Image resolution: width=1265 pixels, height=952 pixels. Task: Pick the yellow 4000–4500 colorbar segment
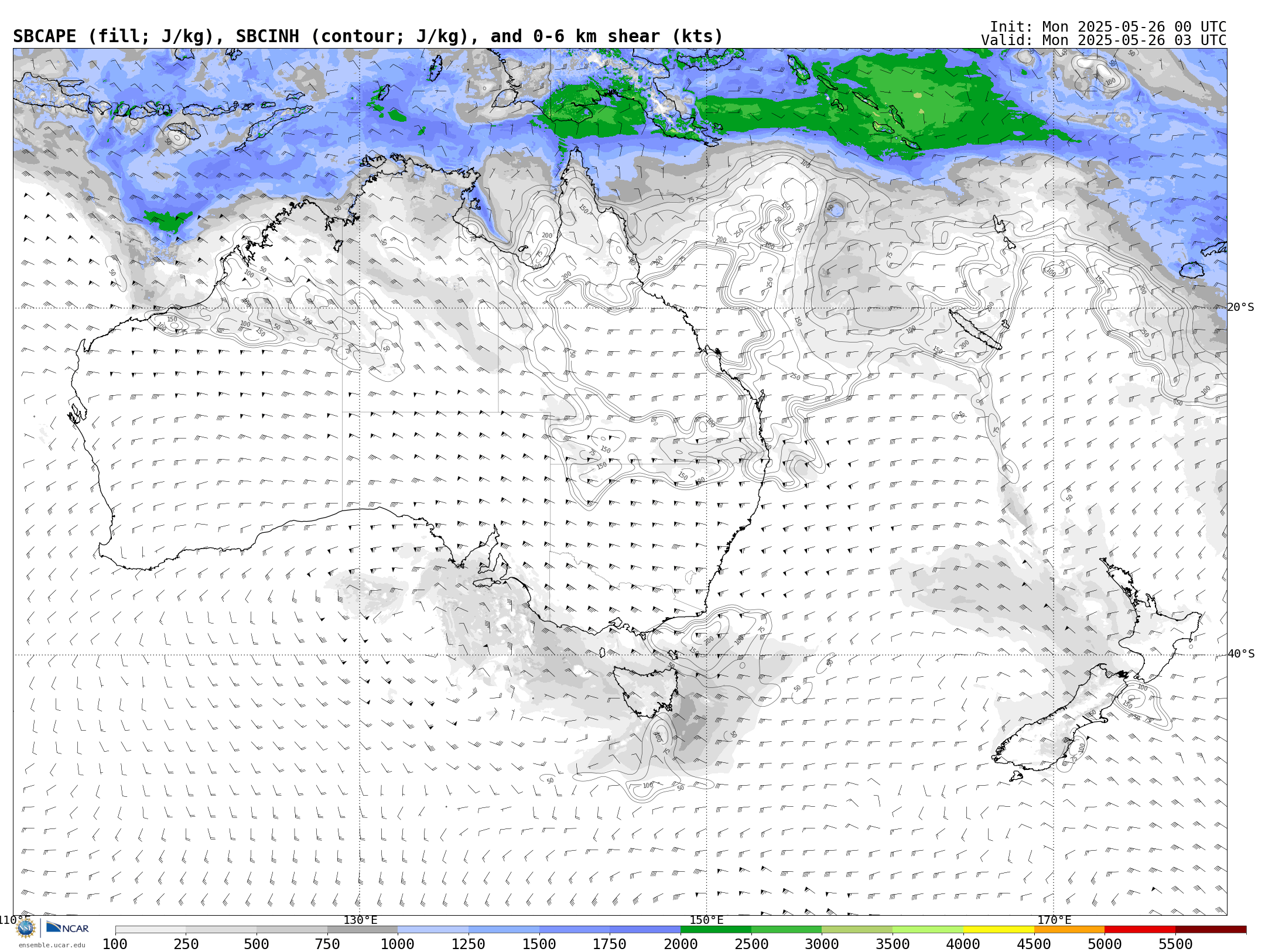(999, 930)
